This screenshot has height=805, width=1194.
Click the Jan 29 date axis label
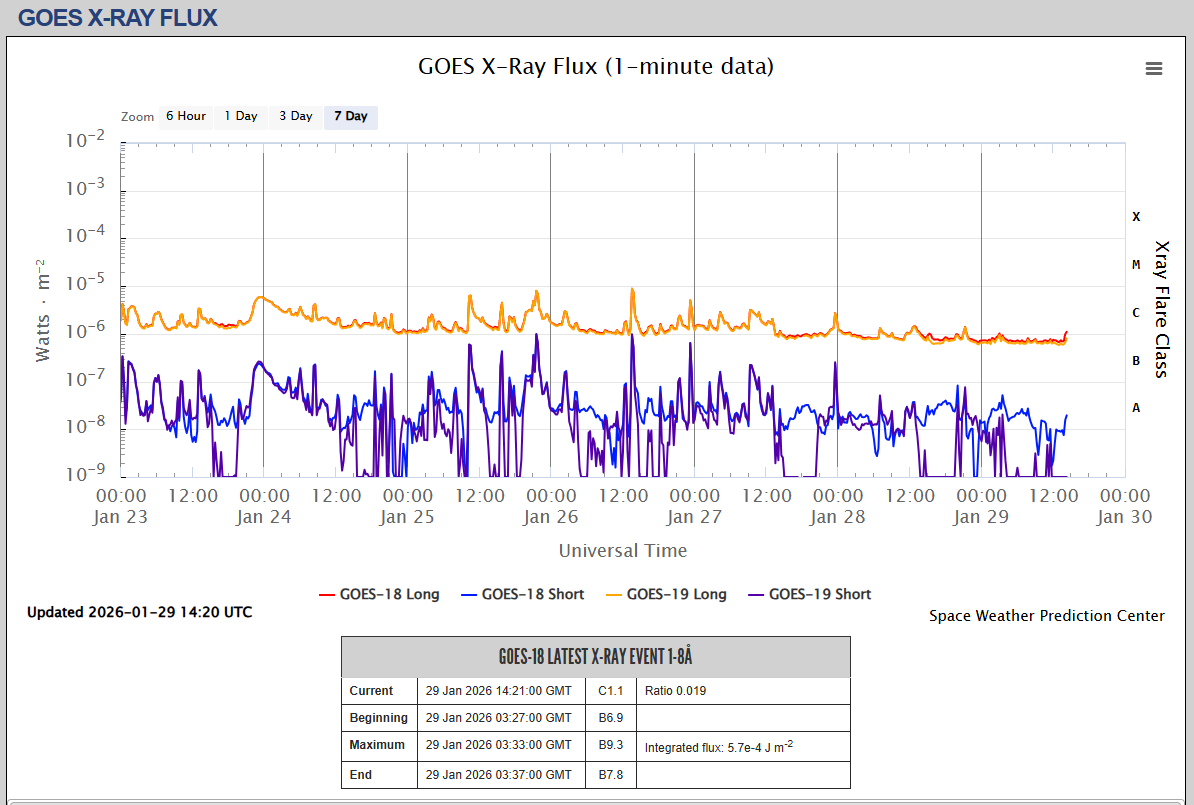[981, 517]
